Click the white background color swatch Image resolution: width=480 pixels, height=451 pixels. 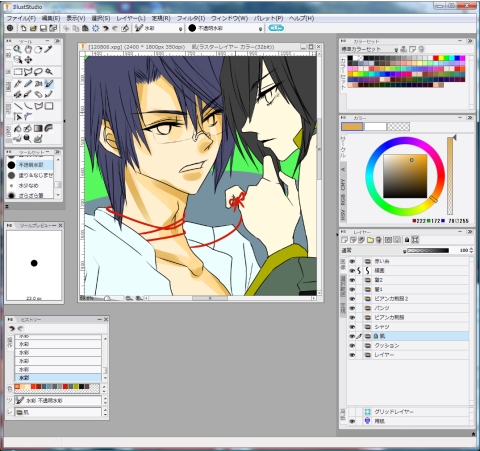pos(375,127)
